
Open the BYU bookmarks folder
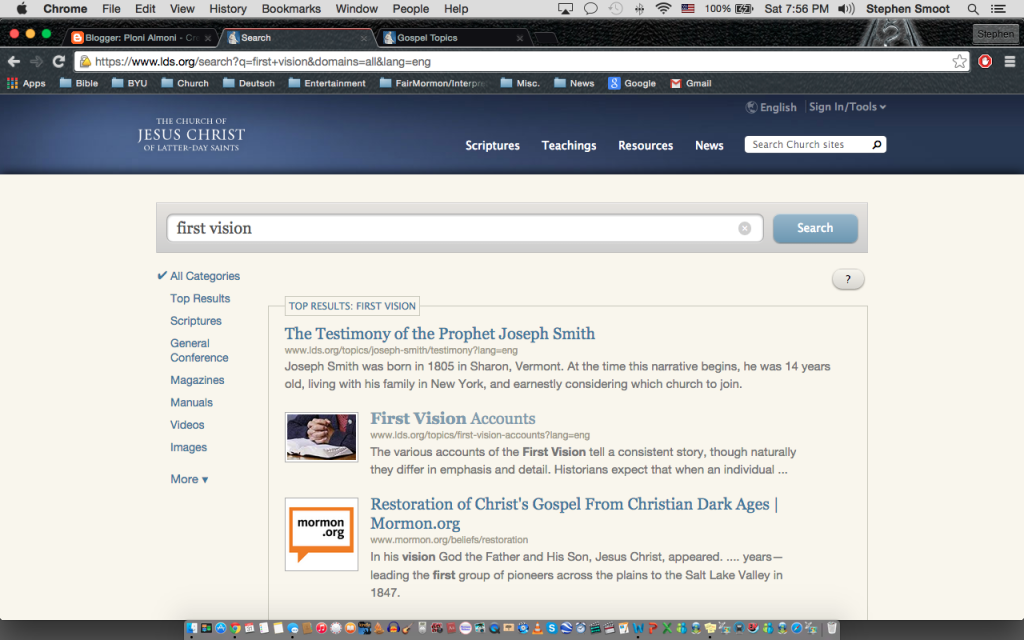[129, 83]
